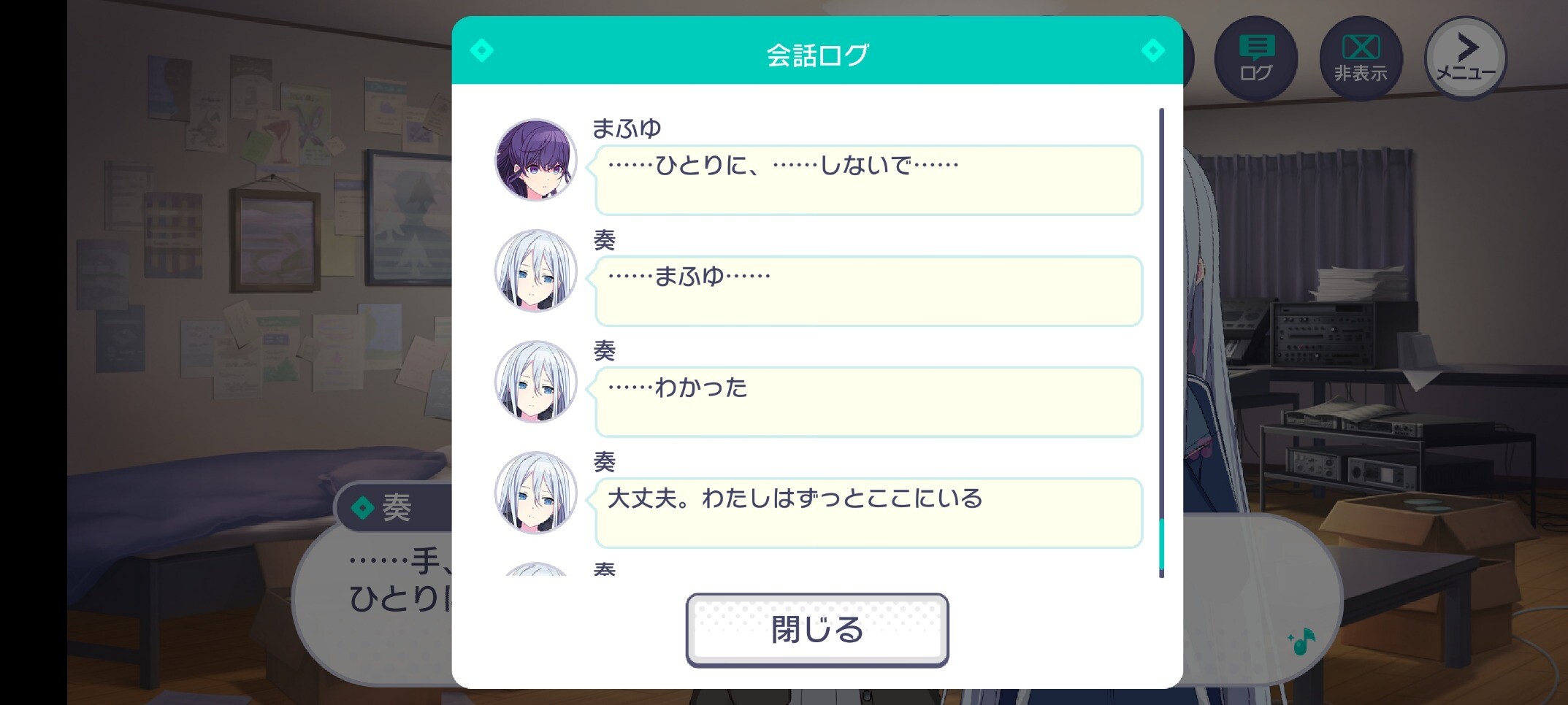Click the 会話ログ title header
Viewport: 1568px width, 705px height.
click(x=817, y=55)
